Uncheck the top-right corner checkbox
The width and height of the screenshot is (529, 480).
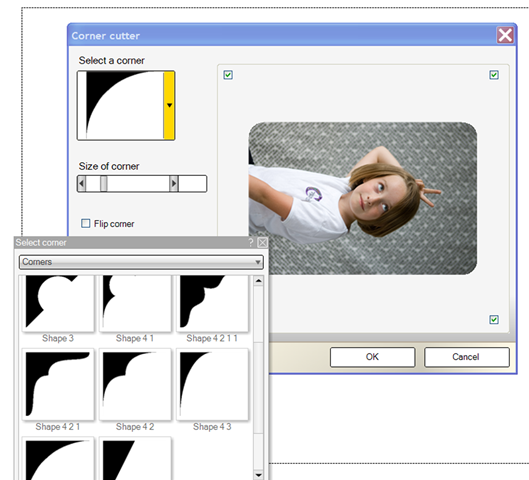pyautogui.click(x=494, y=75)
